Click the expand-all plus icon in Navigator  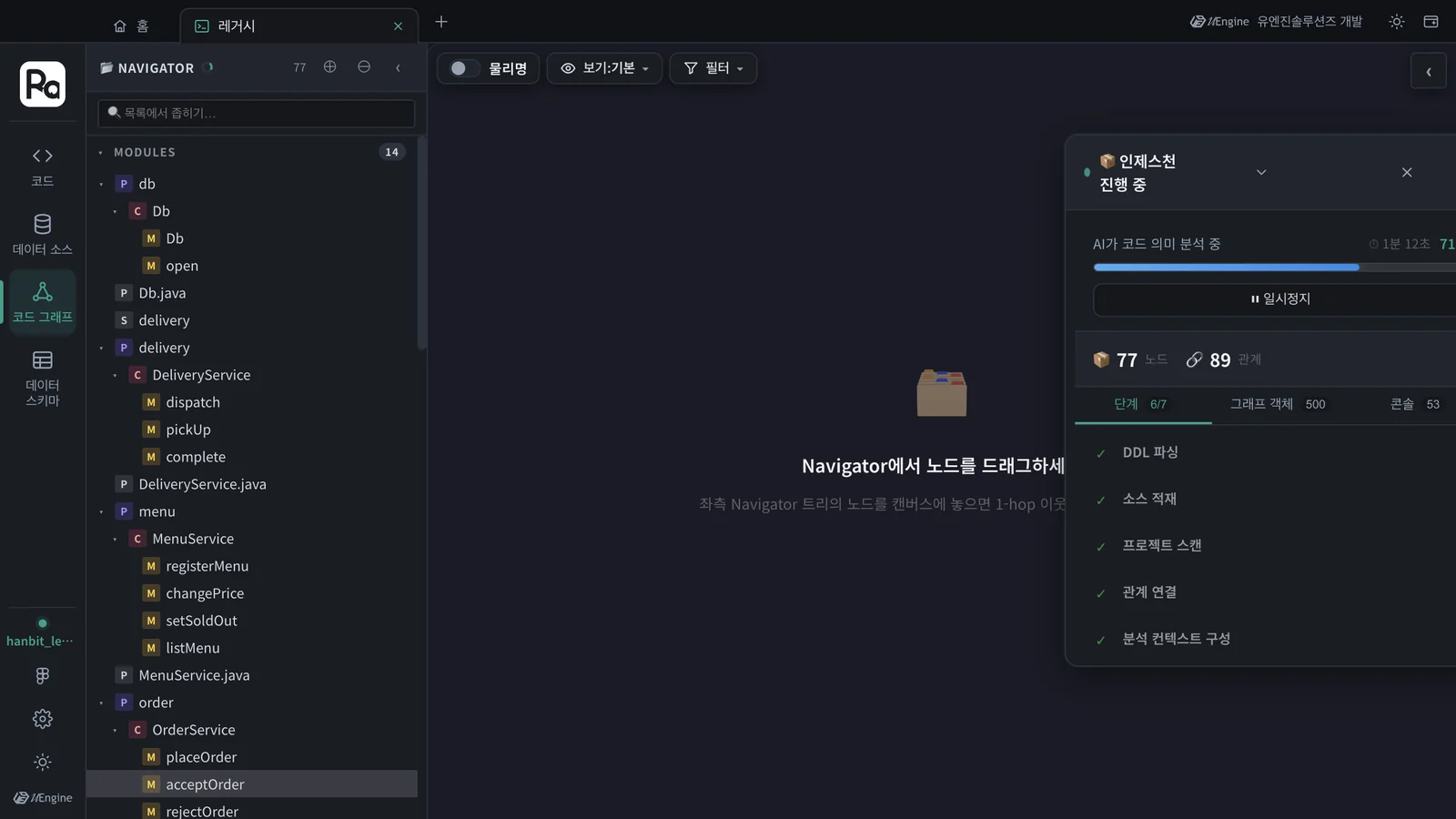[x=330, y=67]
